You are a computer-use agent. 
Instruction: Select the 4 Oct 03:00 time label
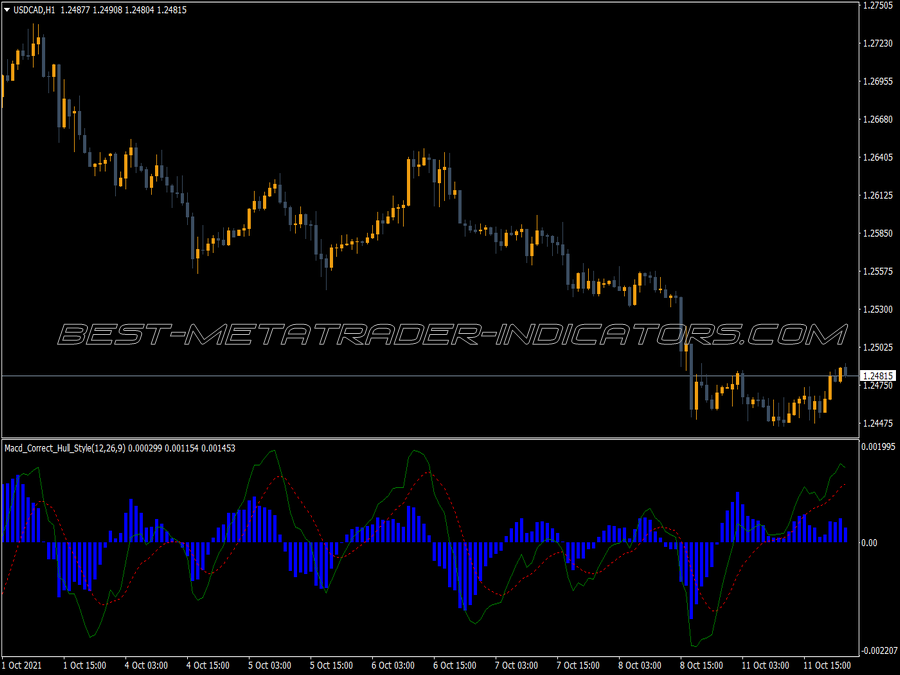(x=146, y=665)
